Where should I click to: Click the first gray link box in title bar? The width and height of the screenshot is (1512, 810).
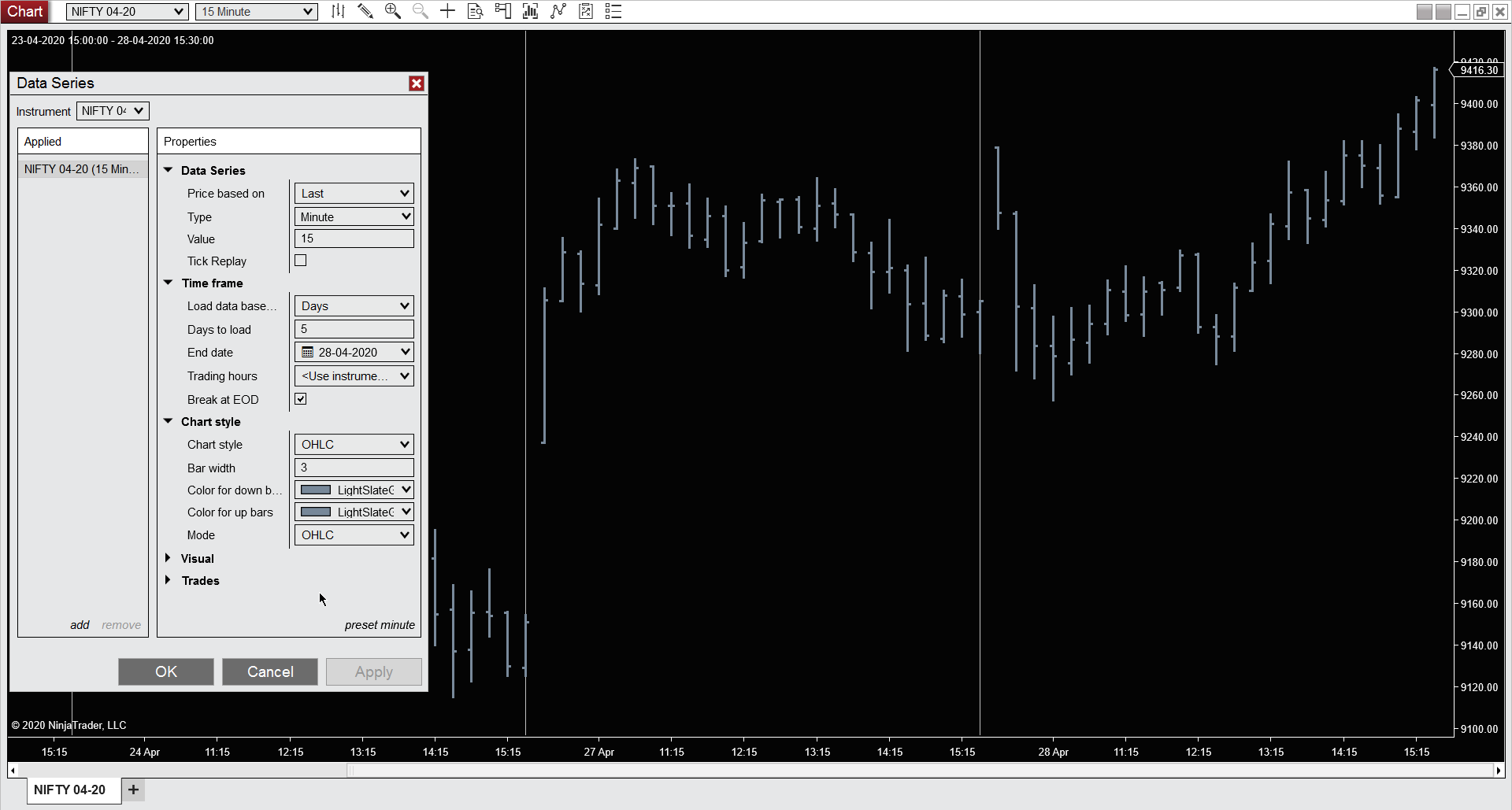click(1425, 12)
